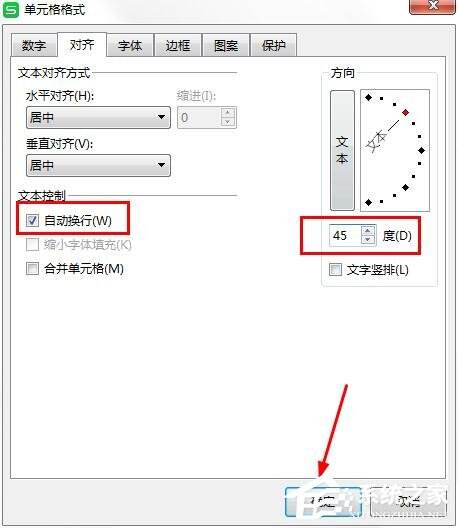458x528 pixels.
Task: Click the degree value input field
Action: click(345, 235)
